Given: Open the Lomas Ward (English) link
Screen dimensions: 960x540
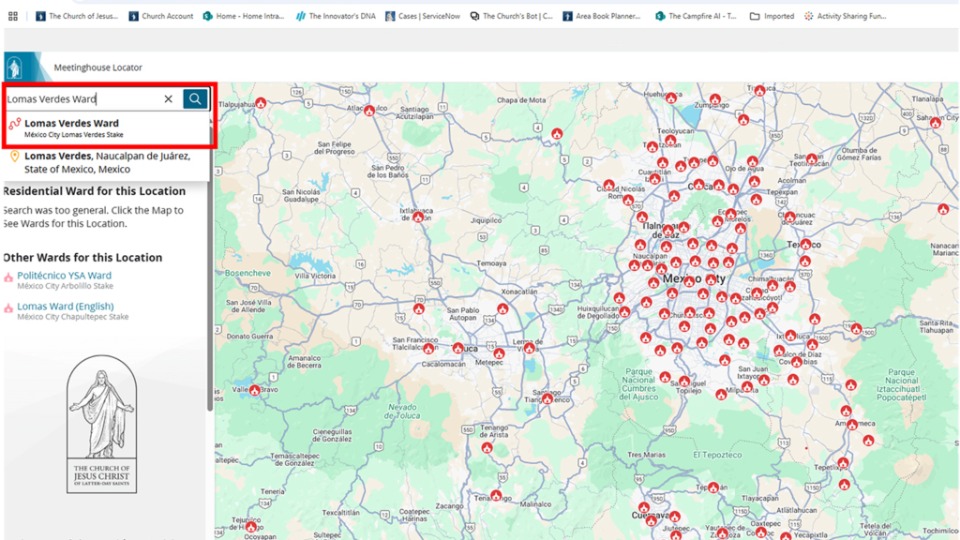Looking at the screenshot, I should (x=65, y=307).
